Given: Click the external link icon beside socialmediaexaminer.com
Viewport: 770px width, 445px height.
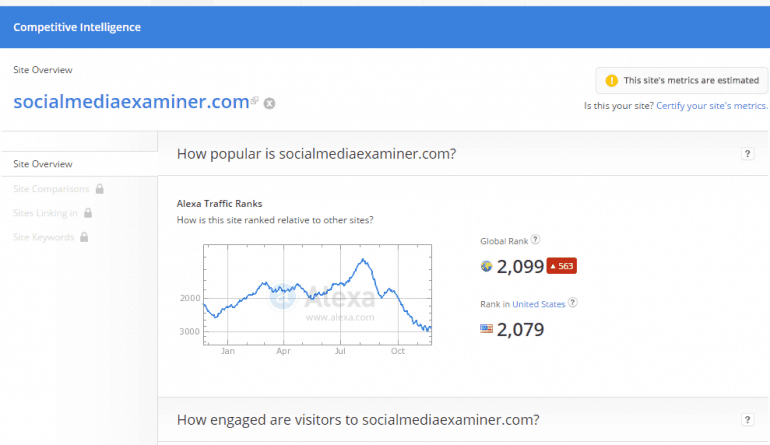Looking at the screenshot, I should 255,101.
